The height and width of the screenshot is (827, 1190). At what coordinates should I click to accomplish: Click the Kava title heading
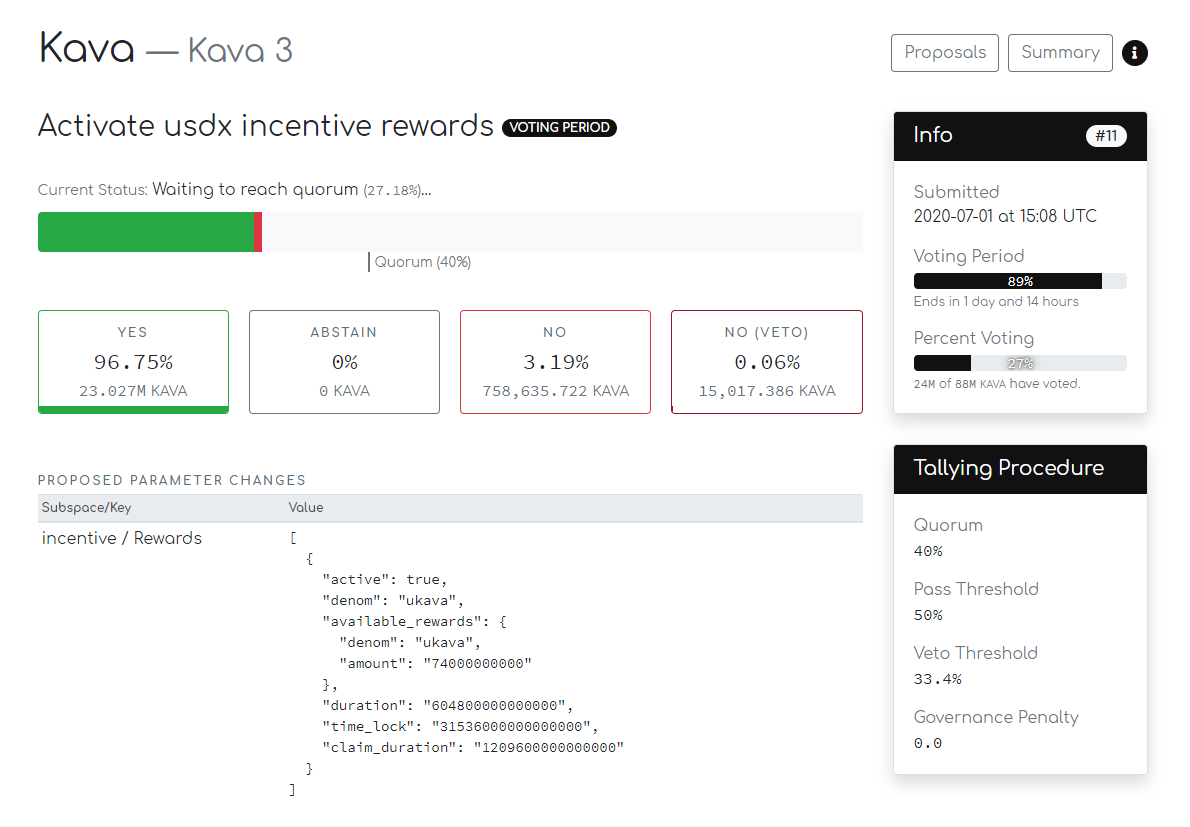(87, 49)
